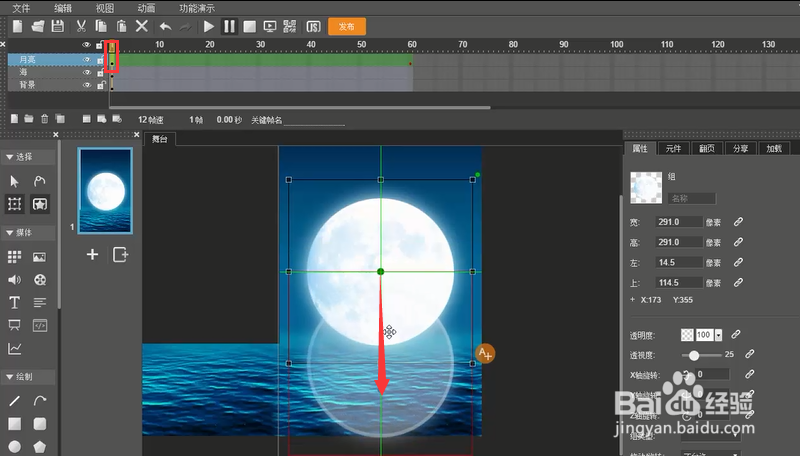Show the QR code preview
Viewport: 800px width, 456px height.
click(290, 27)
